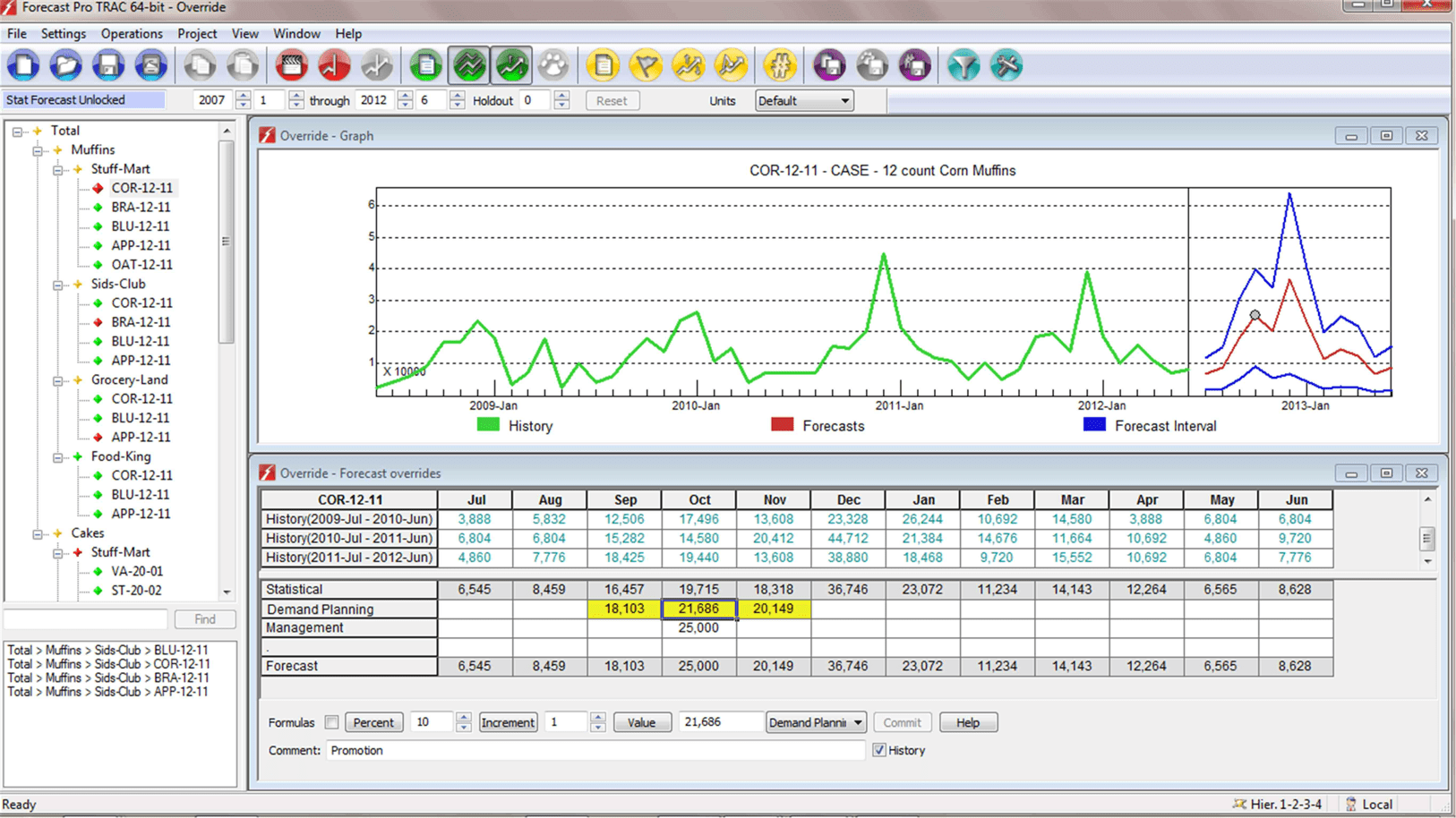Click the red forecast icon
The image size is (1456, 818).
coord(334,65)
